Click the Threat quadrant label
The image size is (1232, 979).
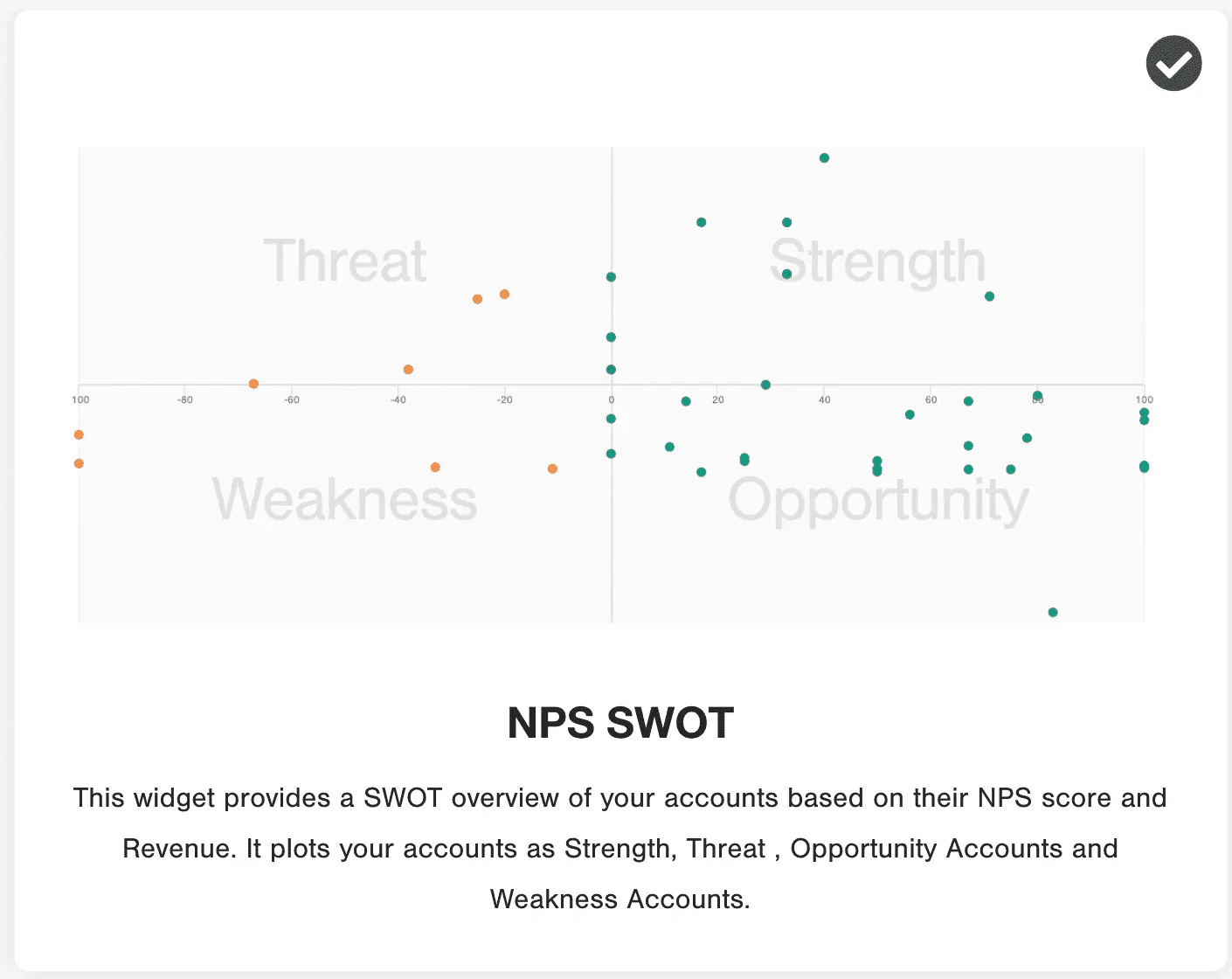point(346,260)
